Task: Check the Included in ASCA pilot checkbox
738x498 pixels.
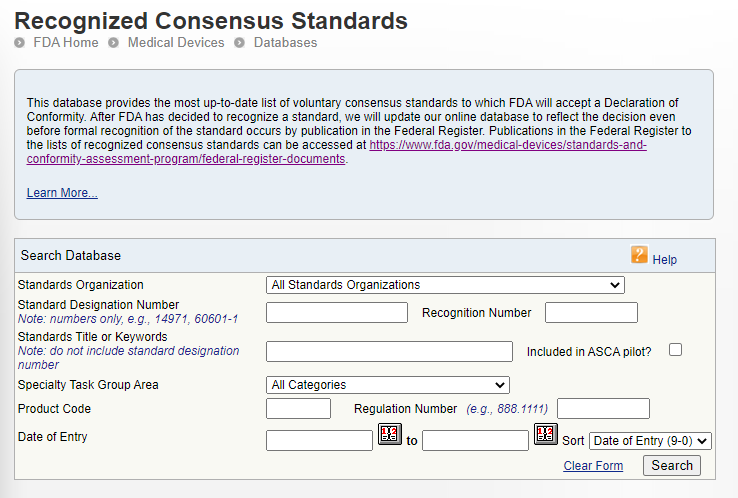Action: coord(676,350)
